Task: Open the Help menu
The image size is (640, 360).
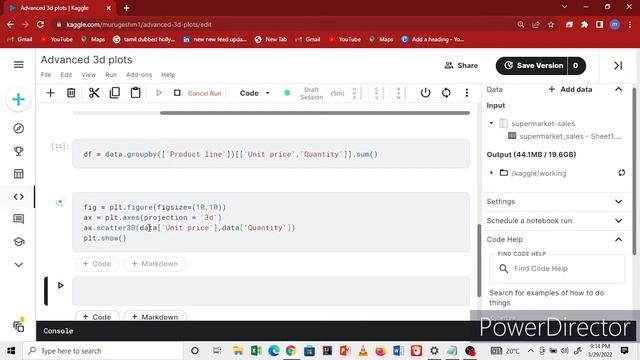Action: pyautogui.click(x=168, y=75)
